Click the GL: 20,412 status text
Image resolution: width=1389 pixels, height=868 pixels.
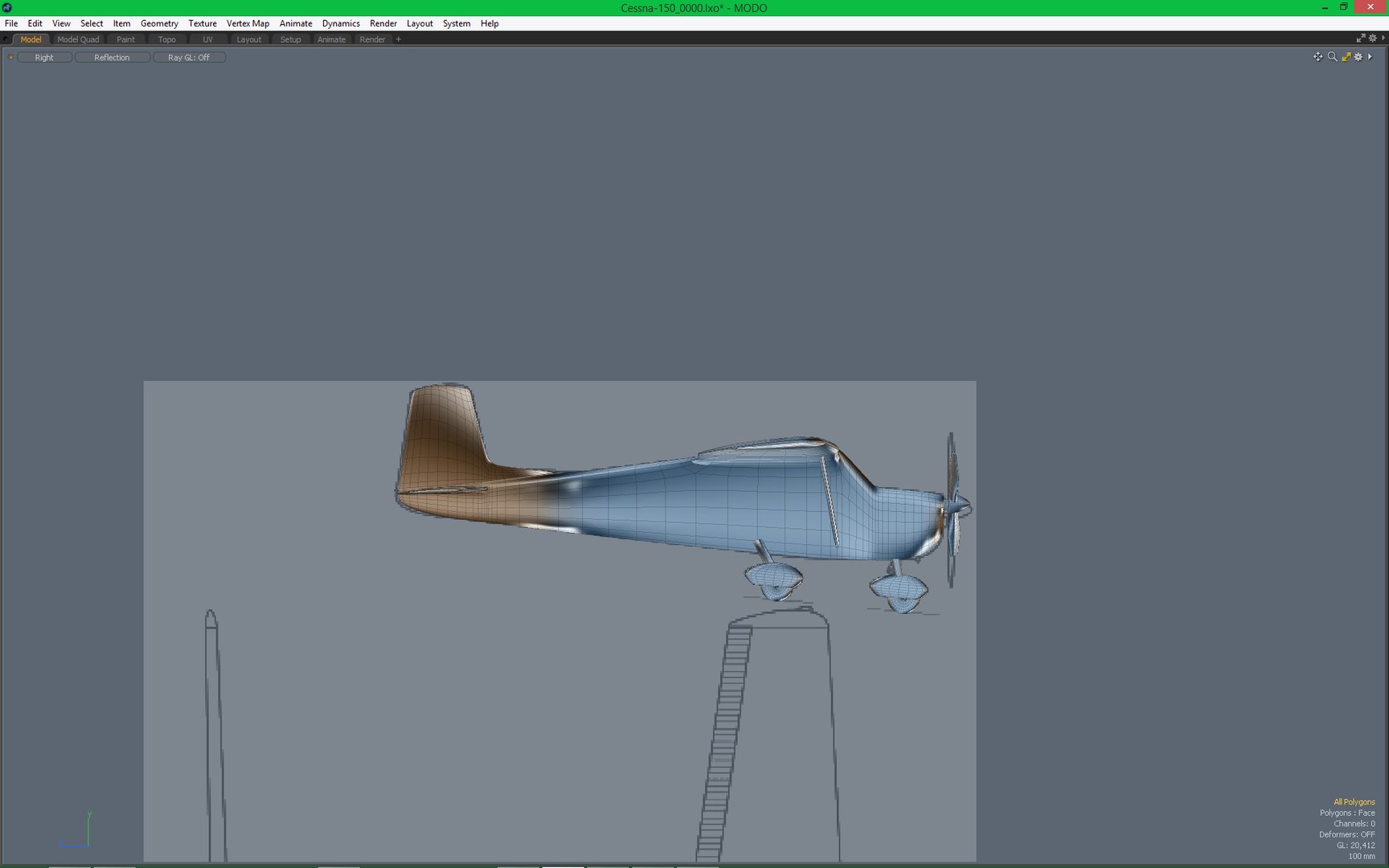[x=1355, y=845]
